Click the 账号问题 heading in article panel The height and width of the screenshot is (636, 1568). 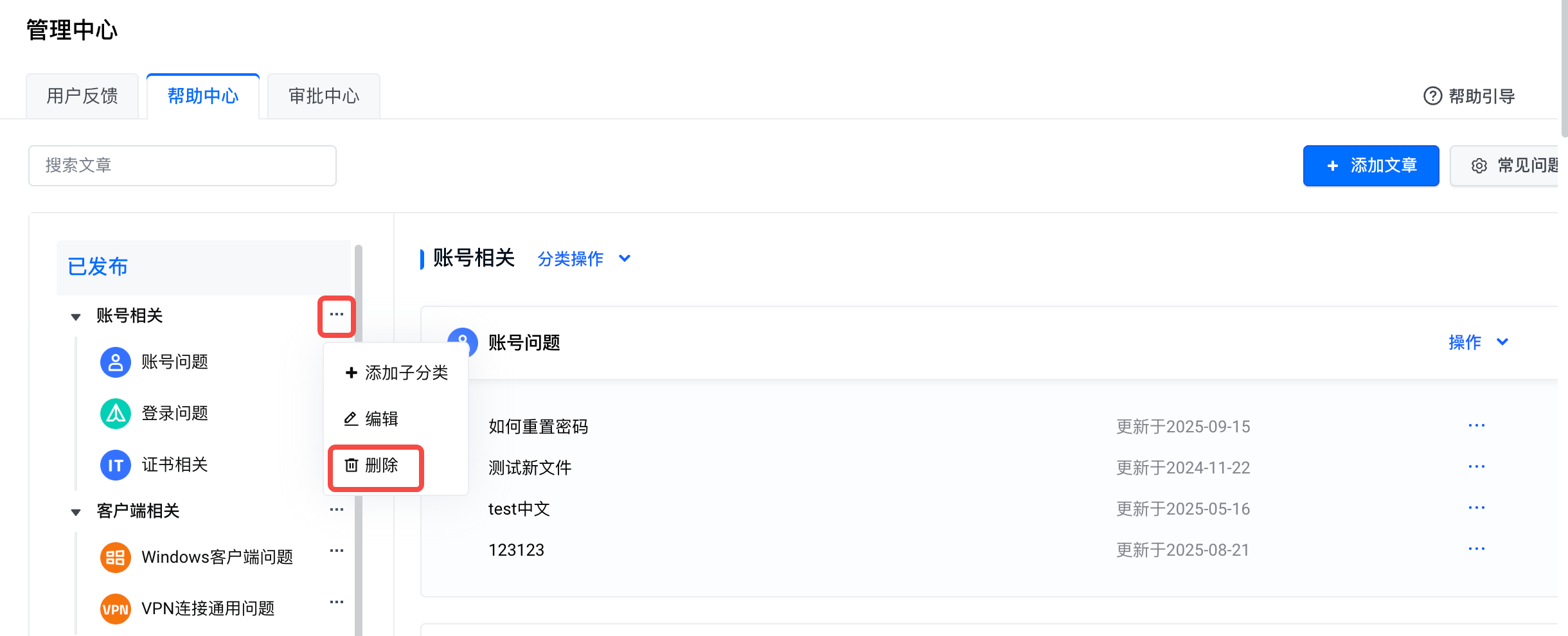tap(524, 343)
